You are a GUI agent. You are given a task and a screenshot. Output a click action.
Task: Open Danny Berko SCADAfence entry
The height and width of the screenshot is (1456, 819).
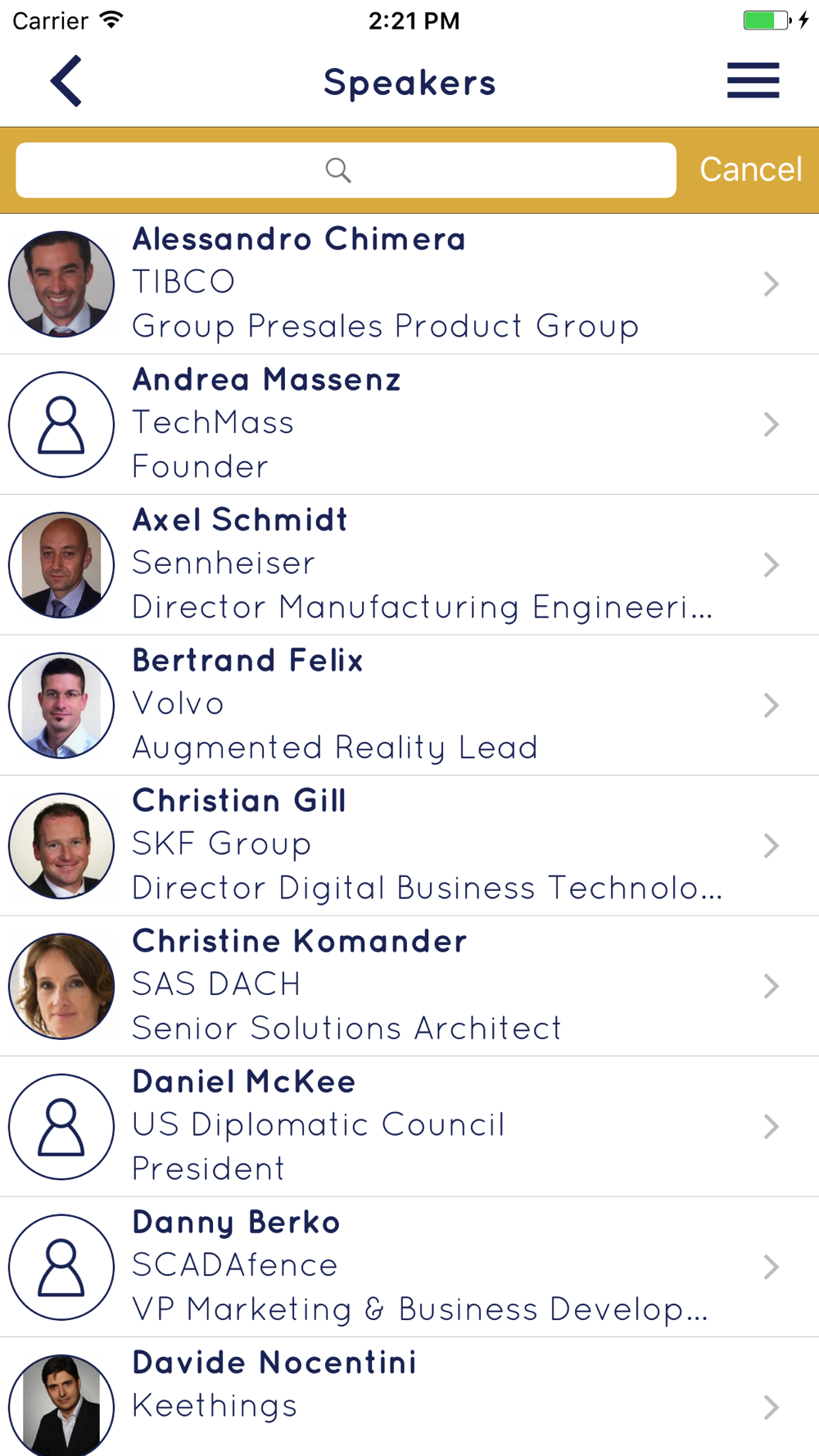(x=409, y=1267)
